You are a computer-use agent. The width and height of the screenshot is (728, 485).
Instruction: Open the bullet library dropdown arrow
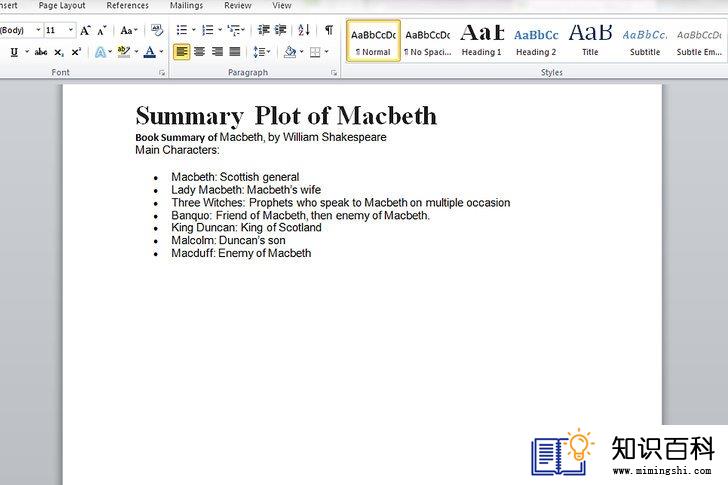coord(194,31)
